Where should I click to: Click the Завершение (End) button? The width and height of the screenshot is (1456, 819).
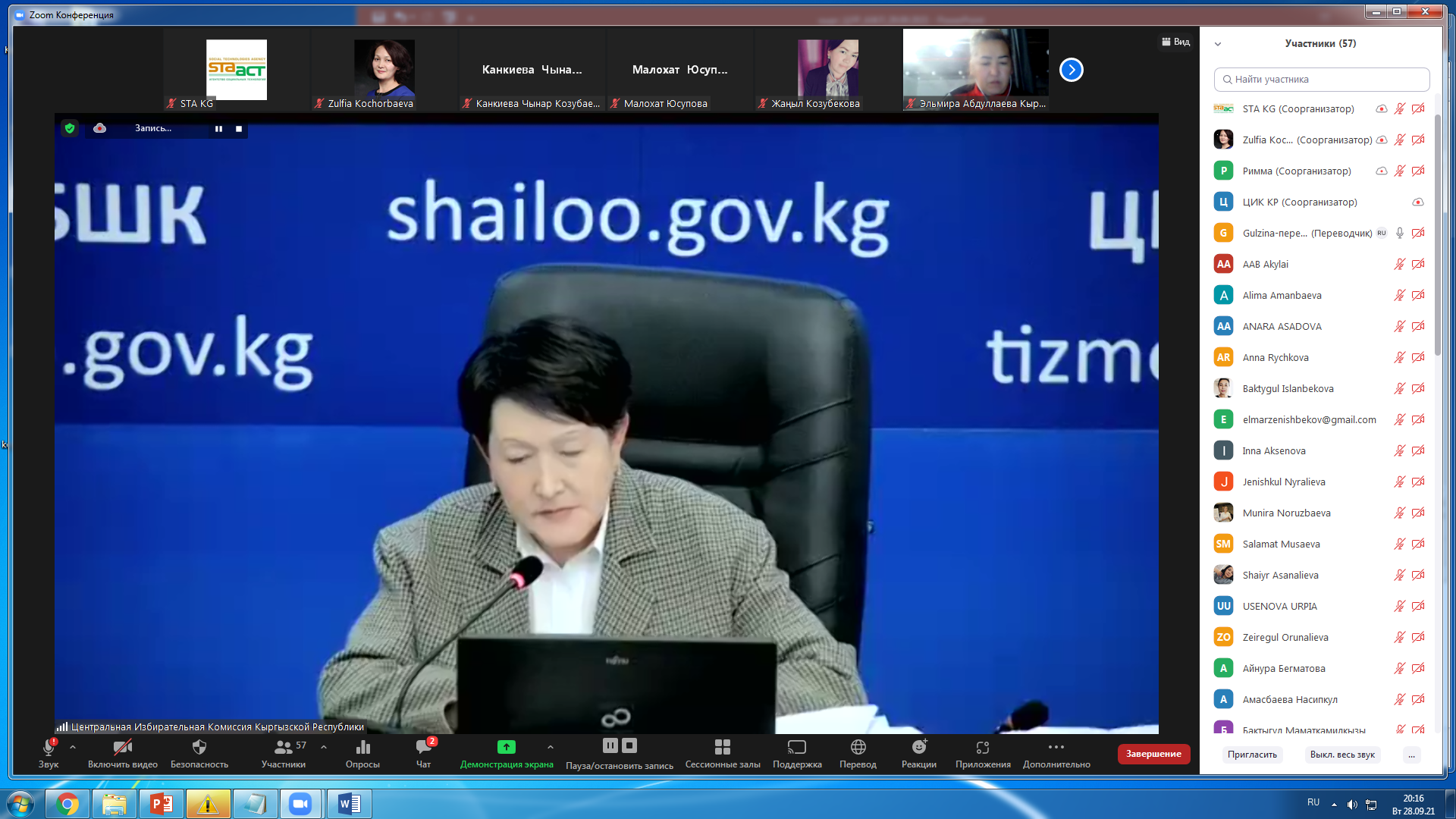click(x=1153, y=754)
